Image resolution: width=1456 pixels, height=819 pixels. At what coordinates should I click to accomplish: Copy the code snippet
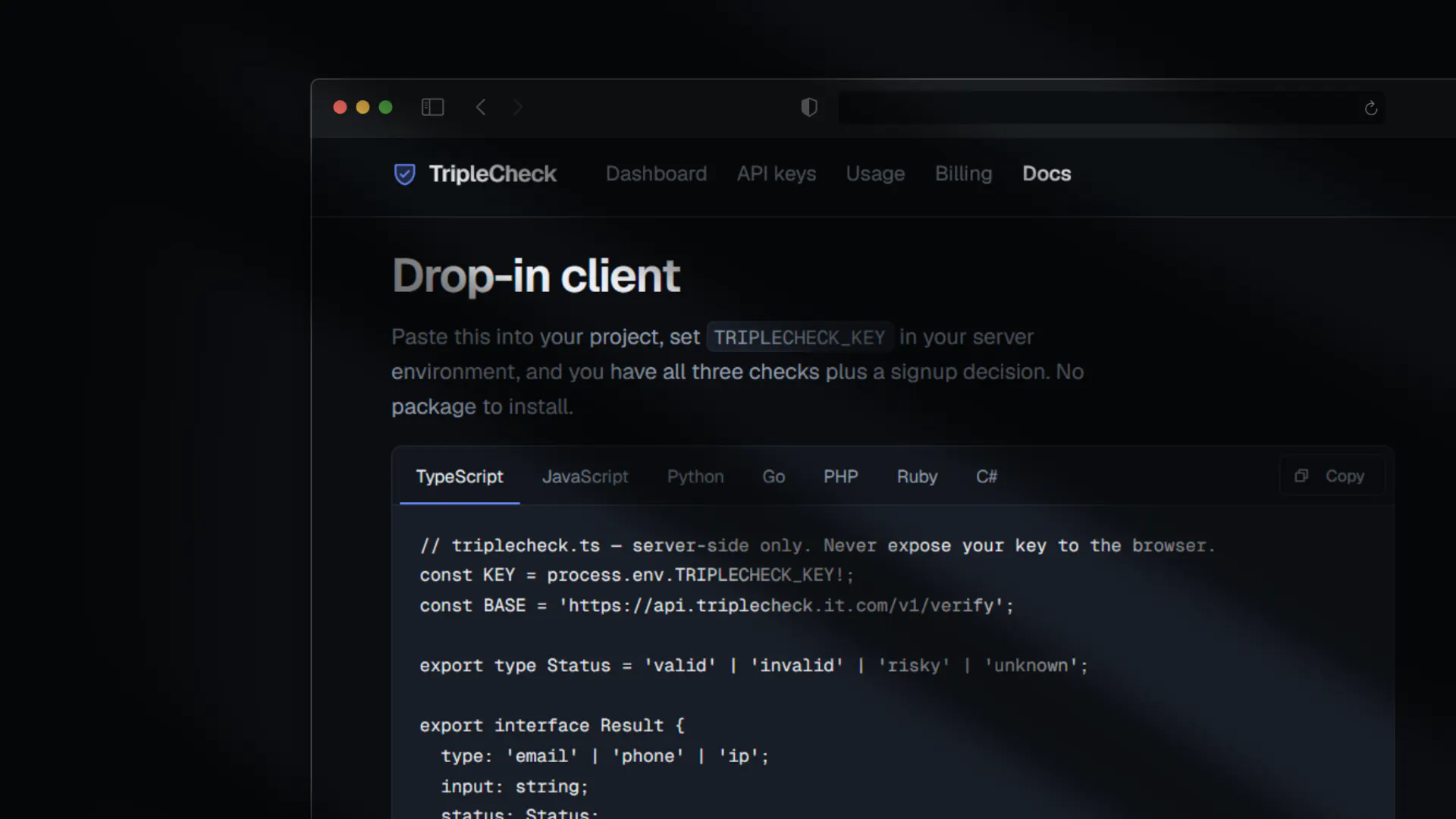coord(1332,475)
